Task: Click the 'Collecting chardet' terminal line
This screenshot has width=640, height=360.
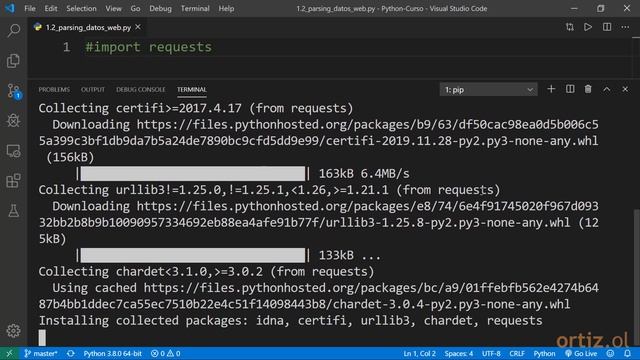Action: click(207, 271)
